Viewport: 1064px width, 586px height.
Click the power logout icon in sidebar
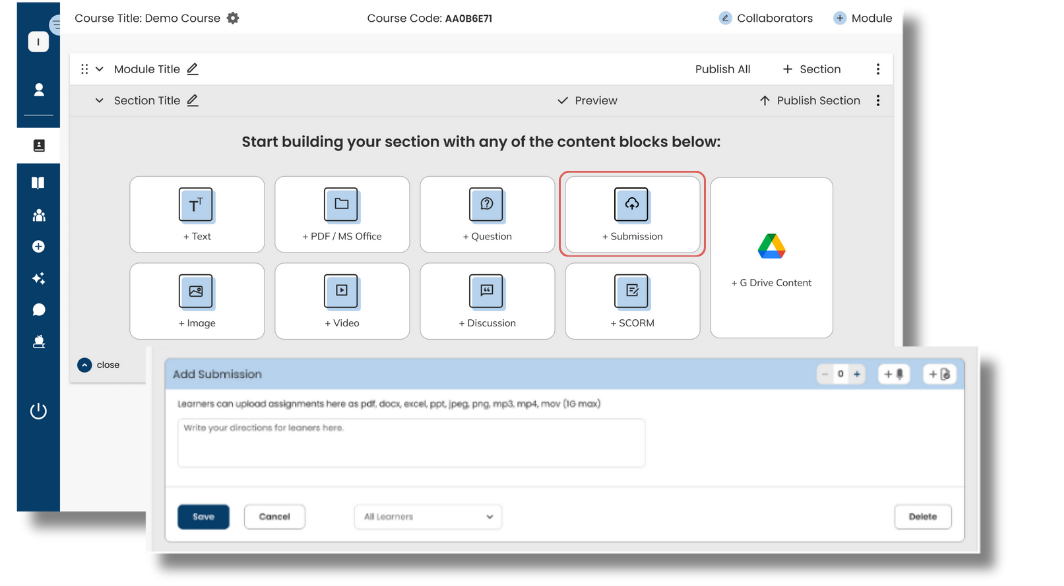(x=39, y=411)
